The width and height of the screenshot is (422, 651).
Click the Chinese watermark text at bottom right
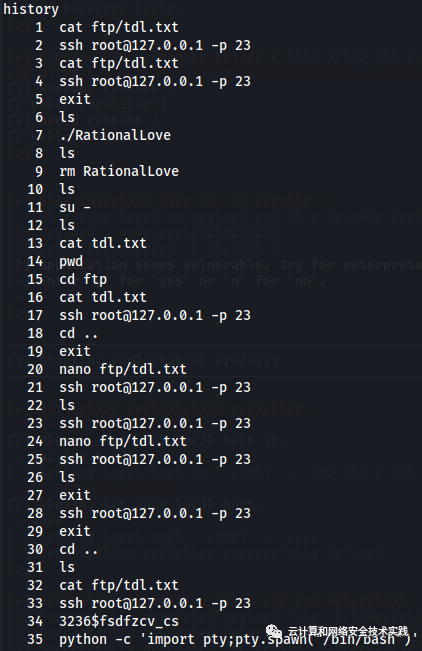[x=348, y=632]
